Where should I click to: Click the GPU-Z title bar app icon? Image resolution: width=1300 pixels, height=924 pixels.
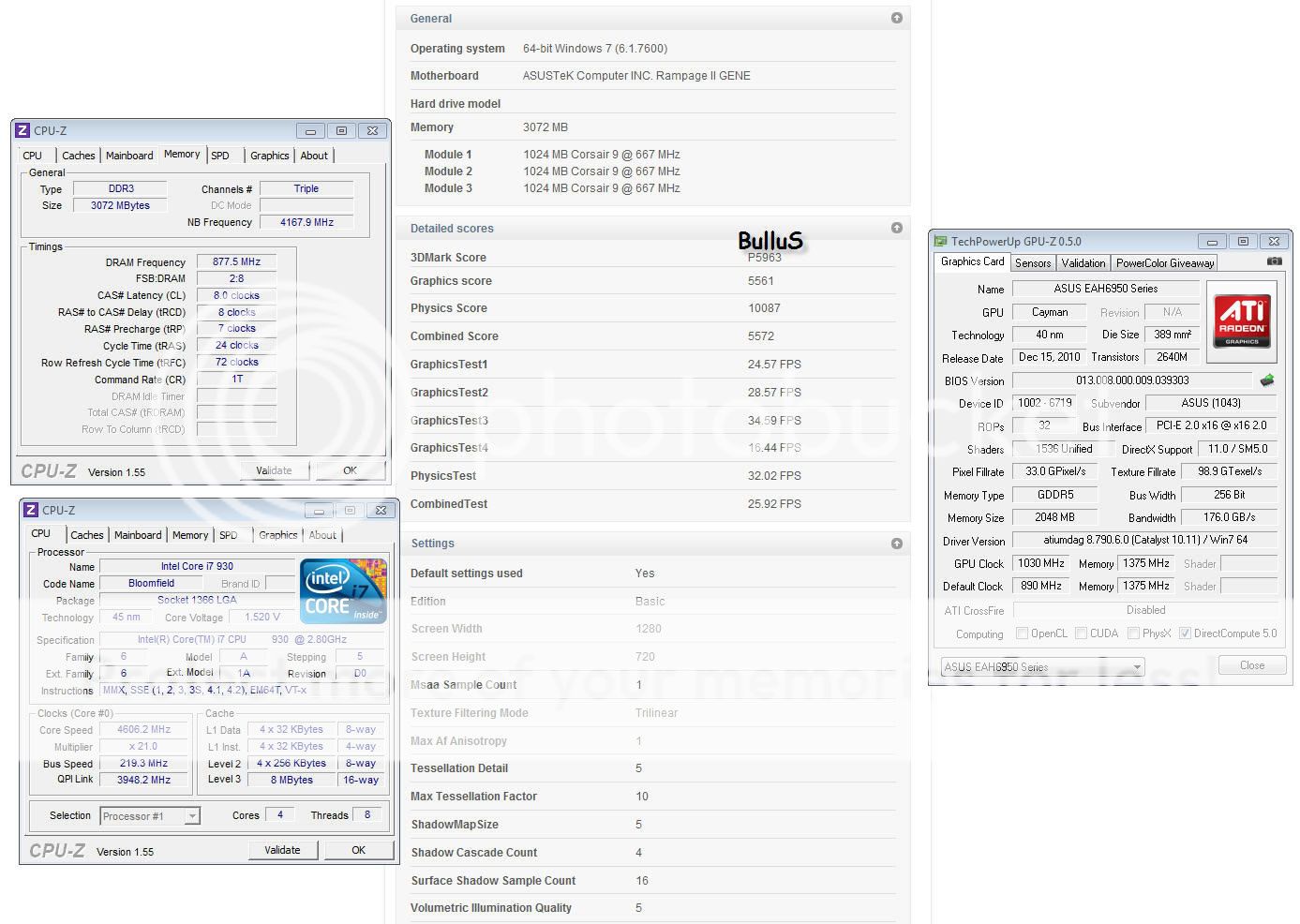click(x=940, y=242)
